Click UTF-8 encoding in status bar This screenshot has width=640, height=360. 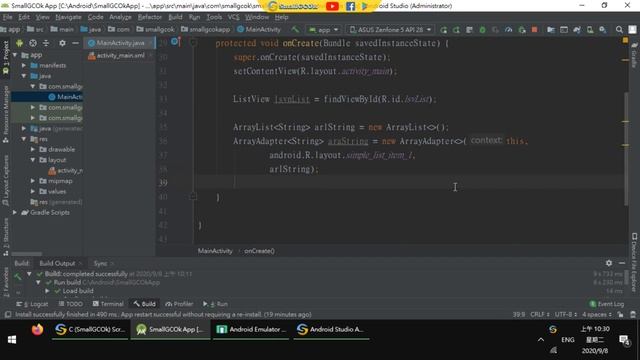[566, 314]
